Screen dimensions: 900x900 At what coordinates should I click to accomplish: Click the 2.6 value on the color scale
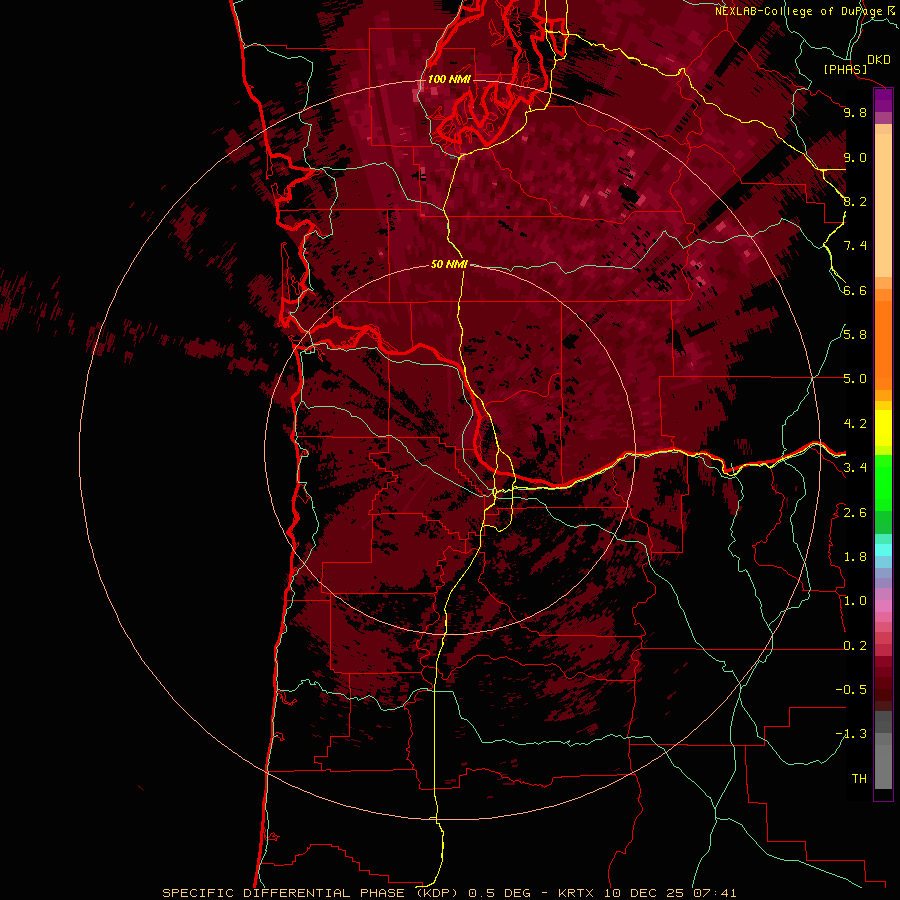855,513
